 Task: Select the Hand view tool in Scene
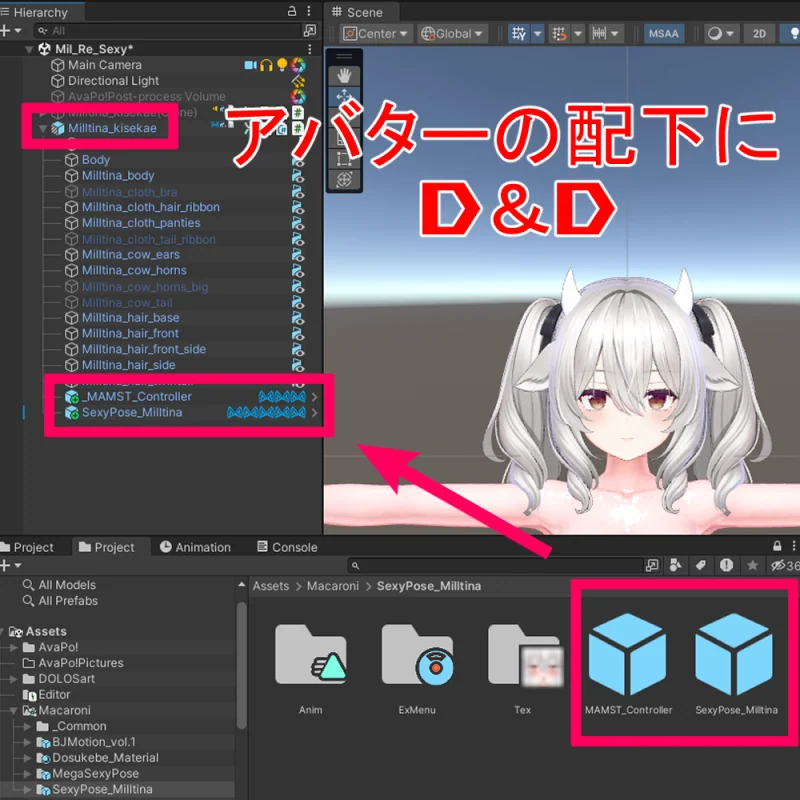(x=344, y=76)
